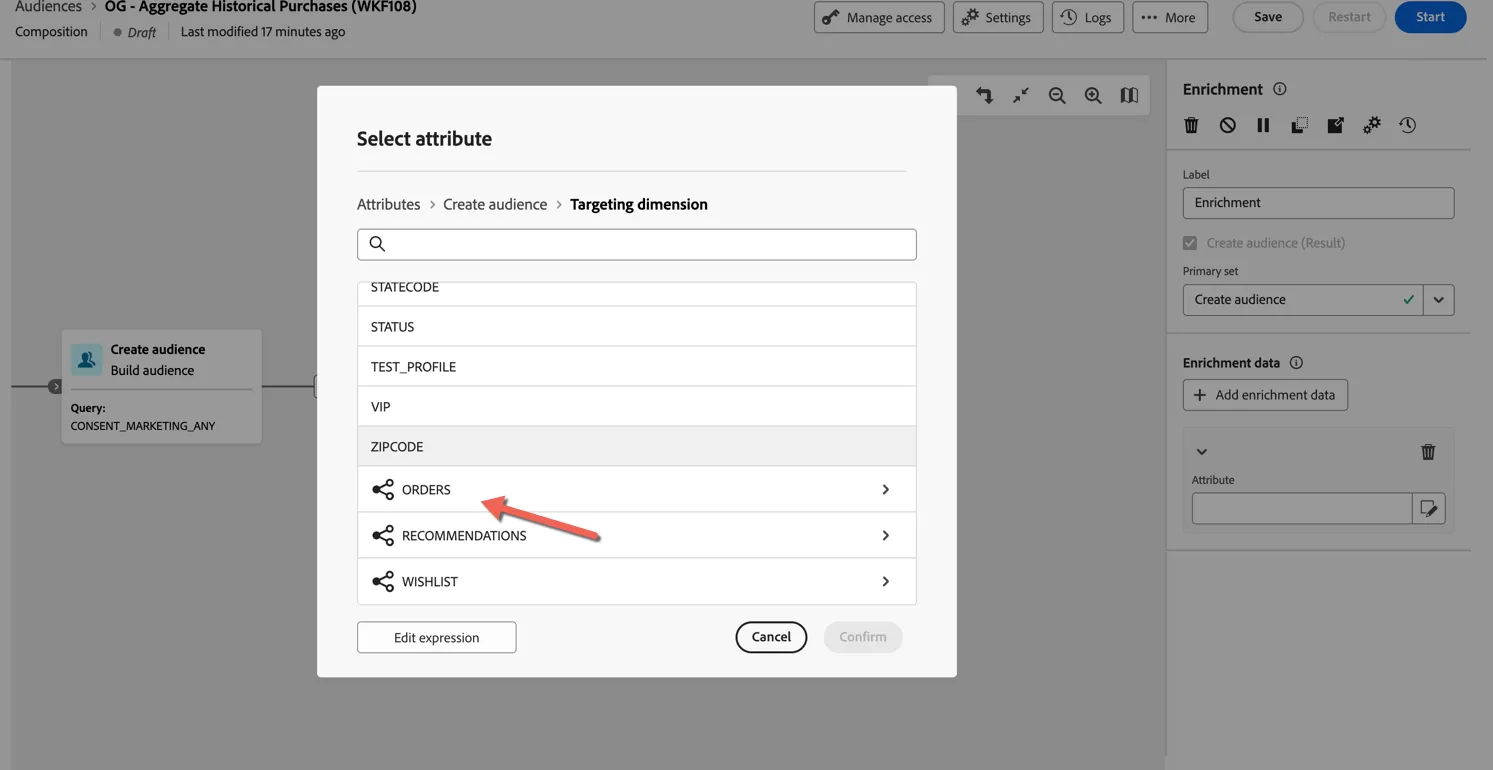Viewport: 1493px width, 770px height.
Task: Click the canvas zoom out magnifier
Action: coord(1057,95)
